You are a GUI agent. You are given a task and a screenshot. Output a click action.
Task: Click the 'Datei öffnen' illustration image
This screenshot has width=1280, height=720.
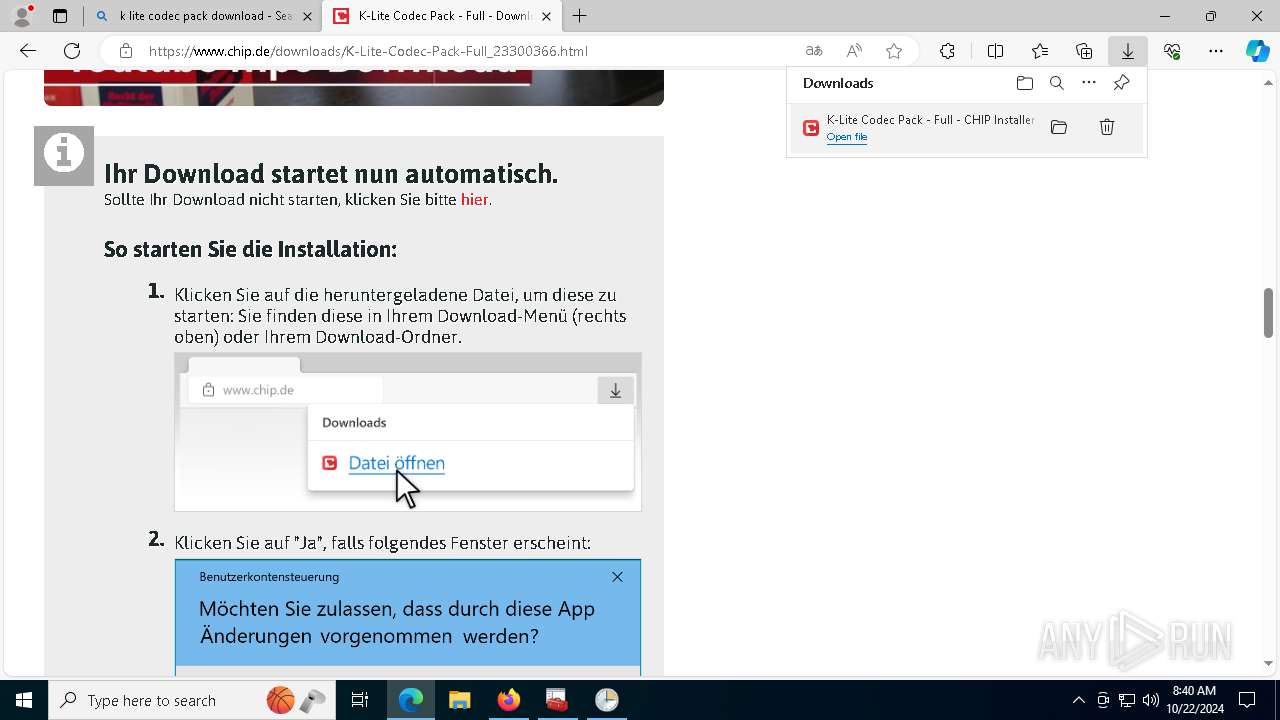click(x=408, y=432)
